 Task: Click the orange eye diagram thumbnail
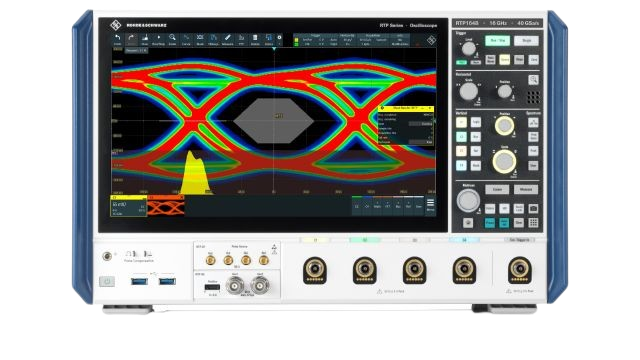166,206
